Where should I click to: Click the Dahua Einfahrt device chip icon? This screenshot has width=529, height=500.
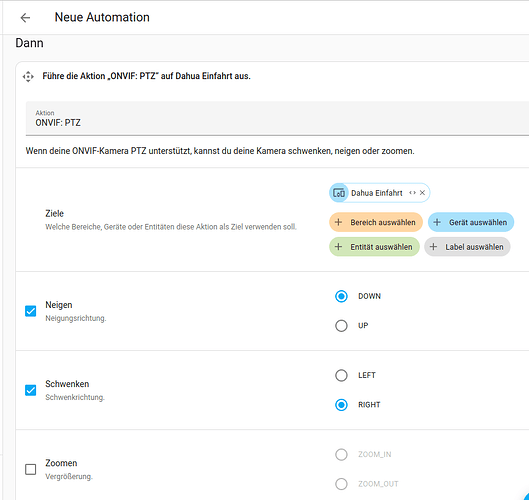339,193
